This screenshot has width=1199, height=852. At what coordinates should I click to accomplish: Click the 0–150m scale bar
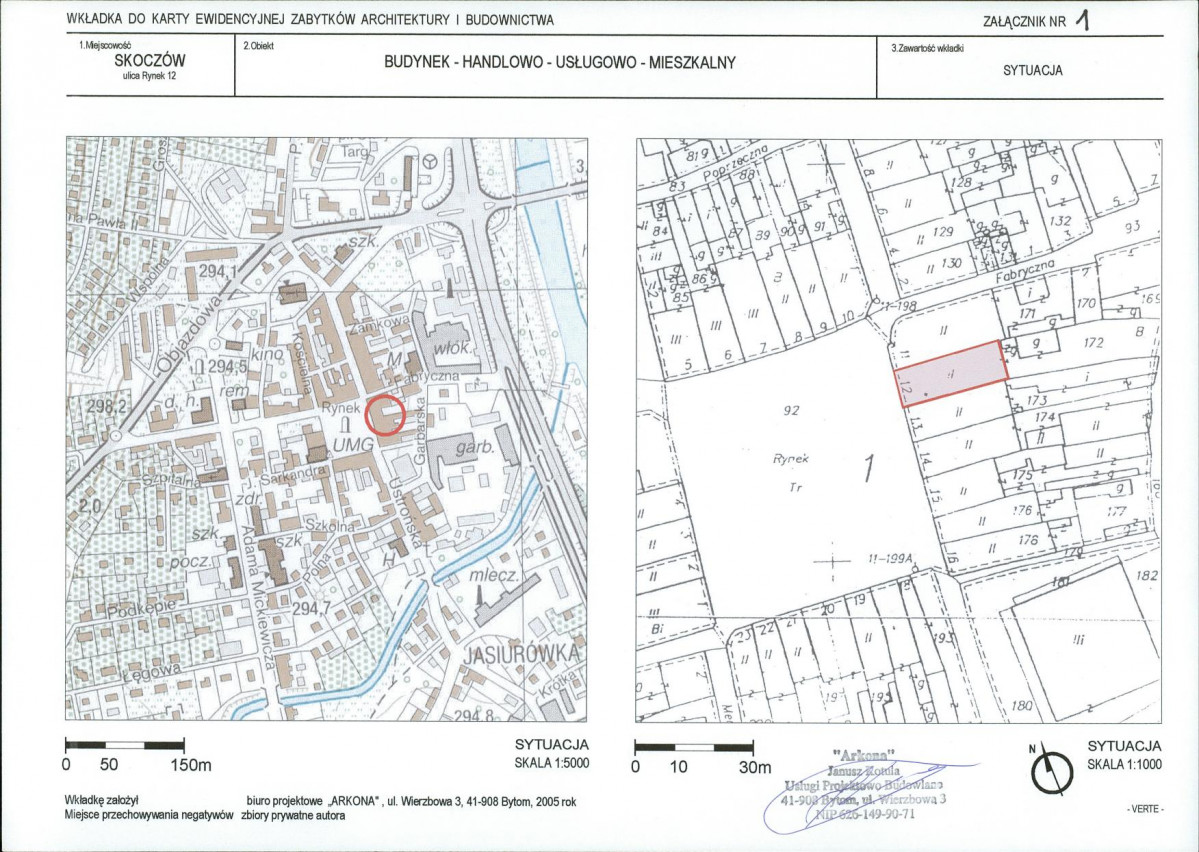click(124, 746)
